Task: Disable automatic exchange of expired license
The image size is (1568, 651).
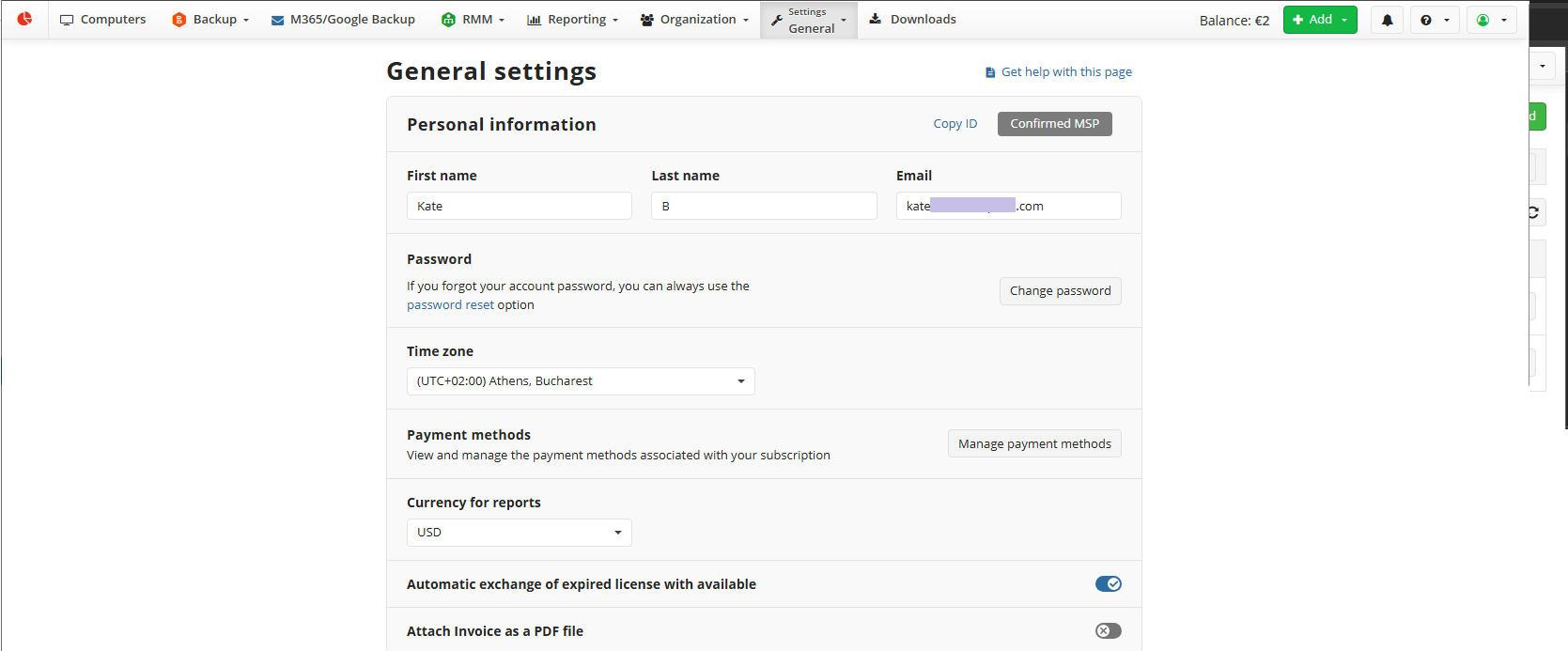Action: coord(1108,584)
